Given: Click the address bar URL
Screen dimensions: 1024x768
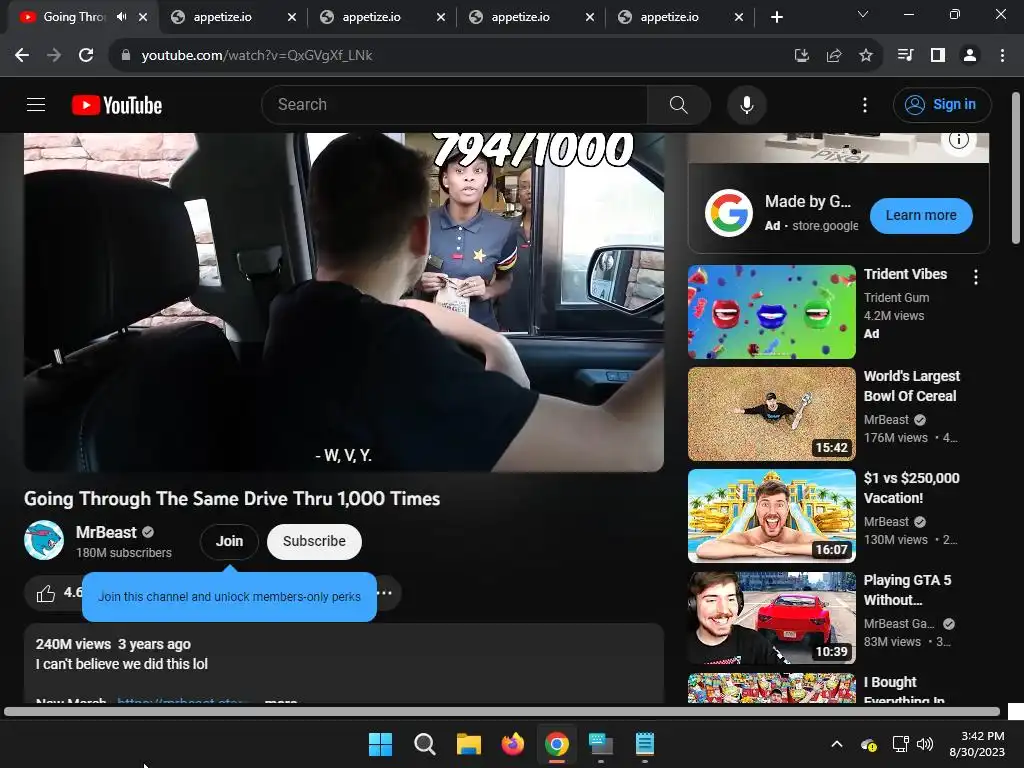Looking at the screenshot, I should (257, 56).
